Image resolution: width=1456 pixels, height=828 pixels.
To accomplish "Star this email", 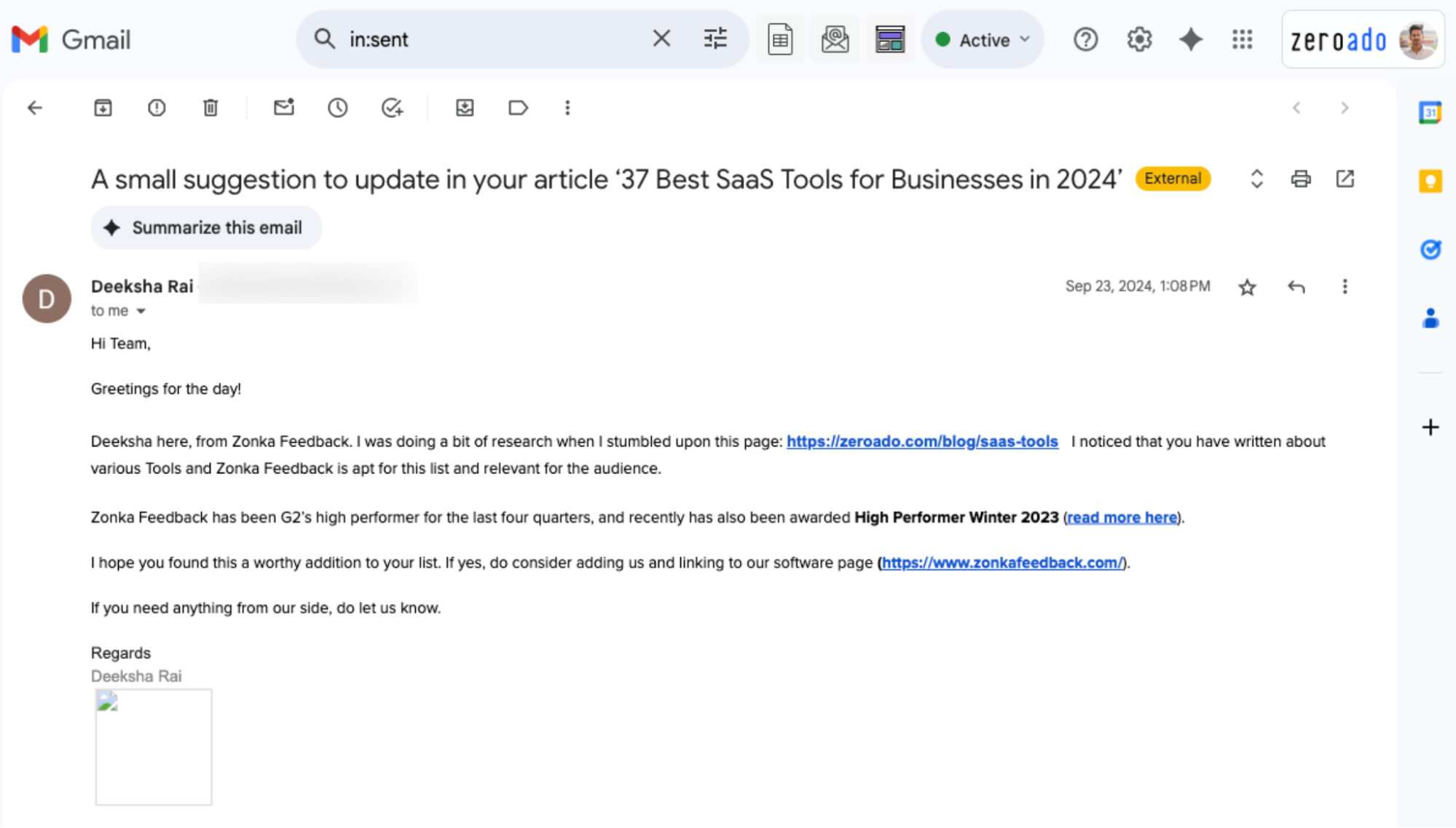I will click(x=1247, y=286).
